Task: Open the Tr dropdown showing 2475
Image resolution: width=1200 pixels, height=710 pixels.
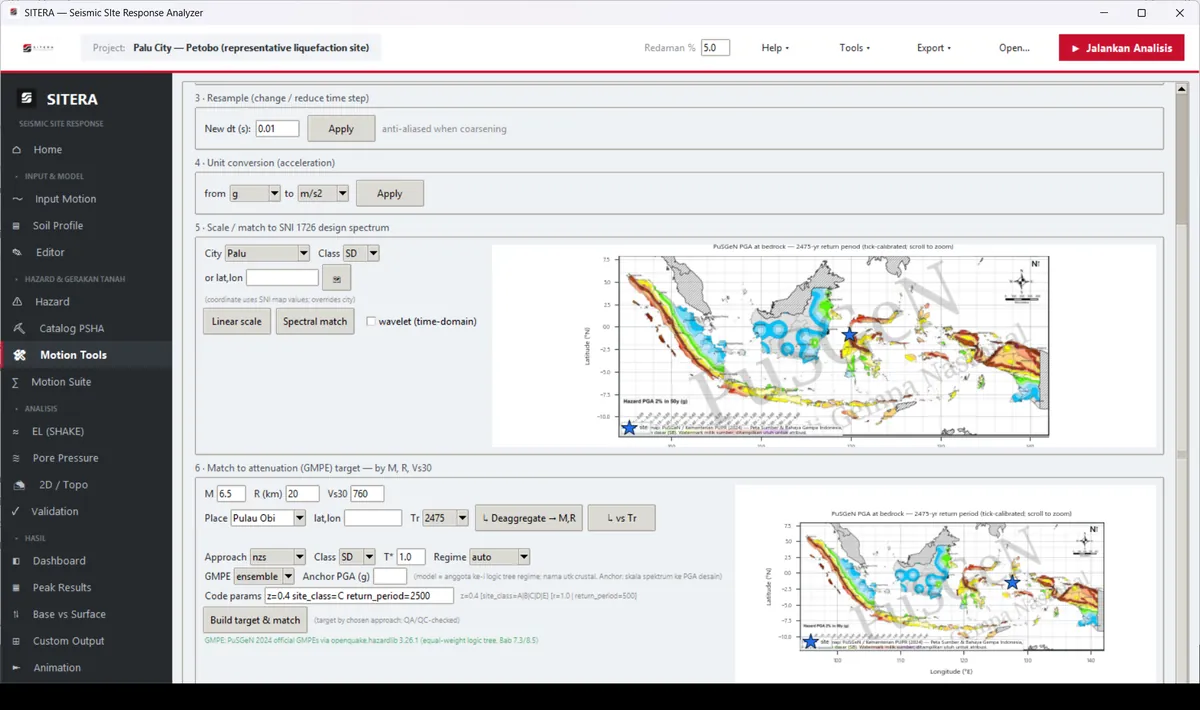Action: tap(445, 518)
